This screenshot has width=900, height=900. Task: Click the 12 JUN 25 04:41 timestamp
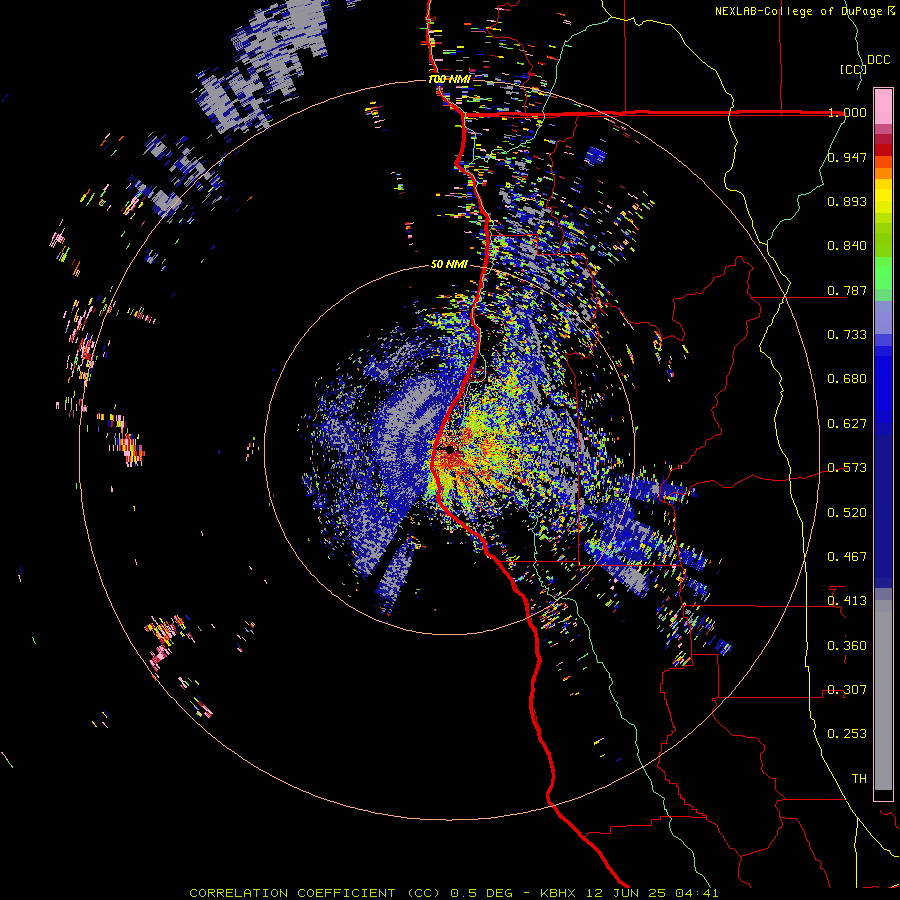point(651,893)
